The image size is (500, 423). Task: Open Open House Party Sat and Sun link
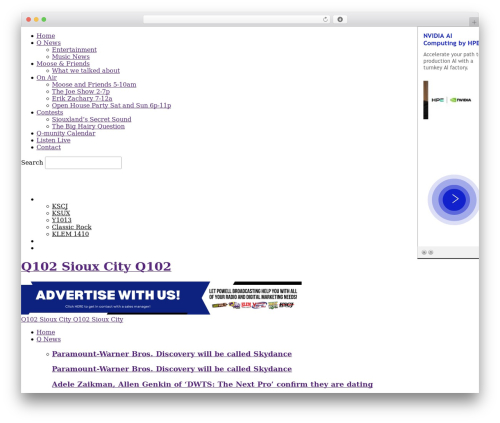point(111,106)
